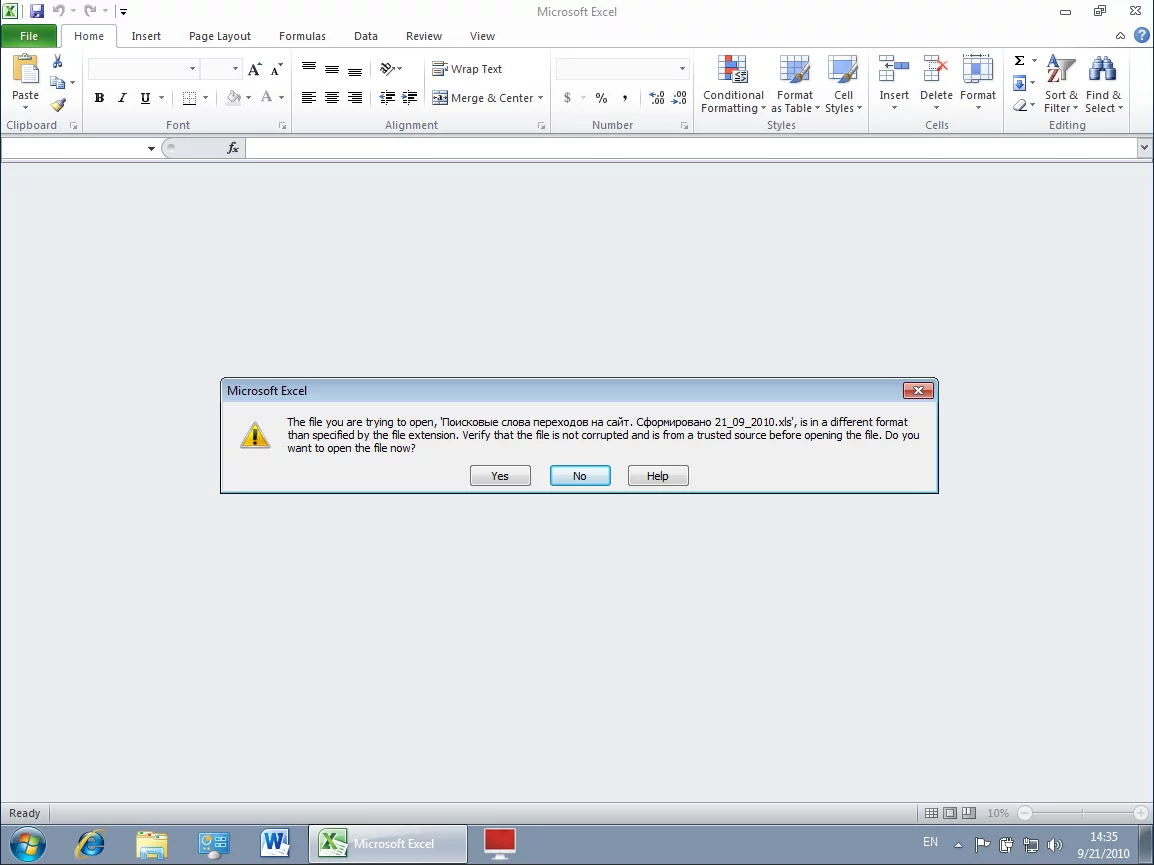Image resolution: width=1154 pixels, height=865 pixels.
Task: Switch to the Insert tab
Action: (146, 36)
